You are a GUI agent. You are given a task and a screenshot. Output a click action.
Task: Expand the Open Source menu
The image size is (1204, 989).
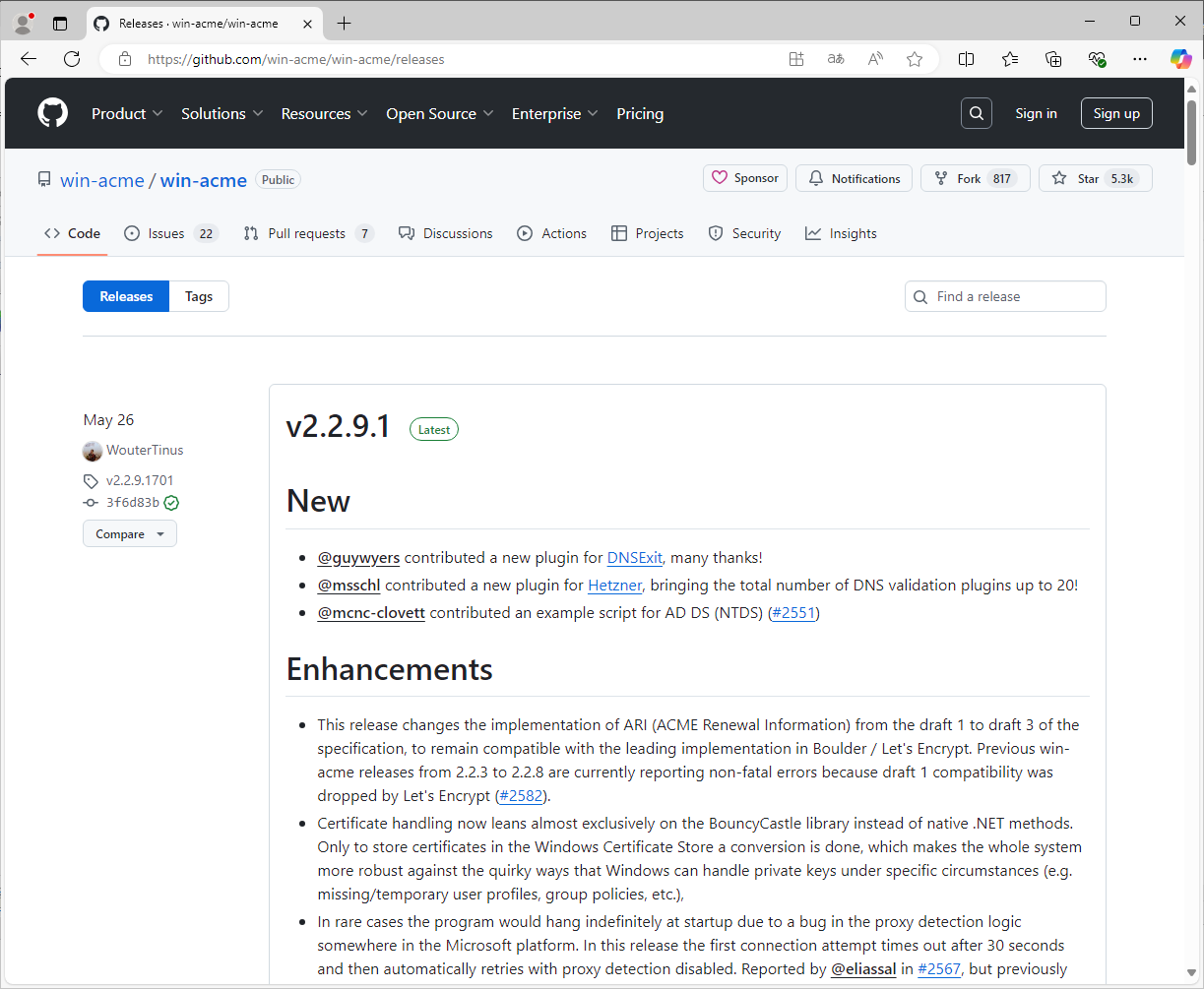point(439,114)
